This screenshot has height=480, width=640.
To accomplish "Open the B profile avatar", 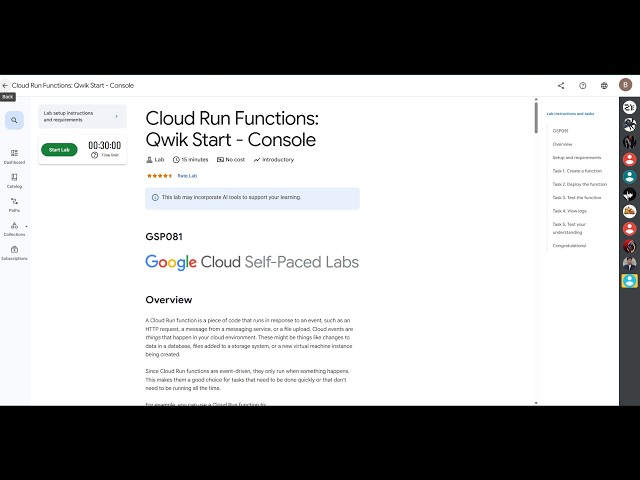I will coord(625,85).
